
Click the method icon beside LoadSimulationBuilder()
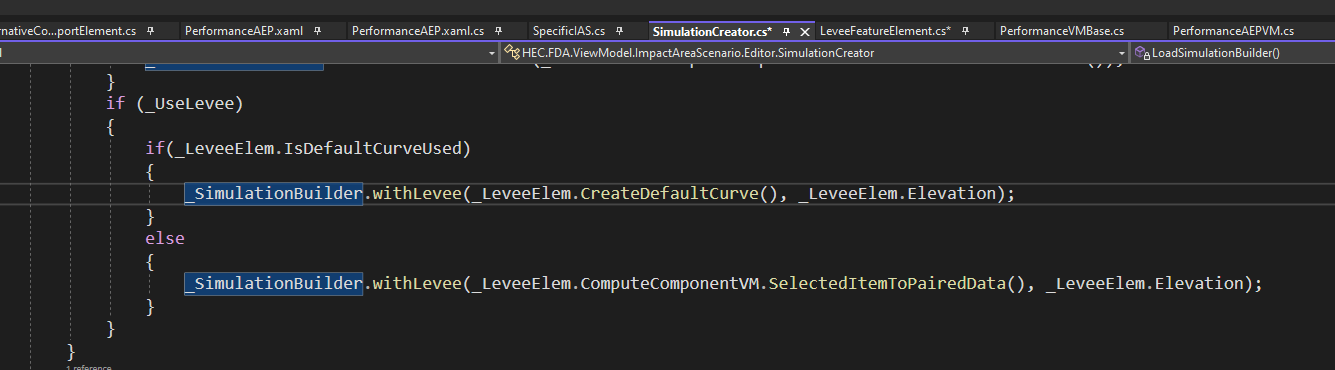click(x=1141, y=53)
